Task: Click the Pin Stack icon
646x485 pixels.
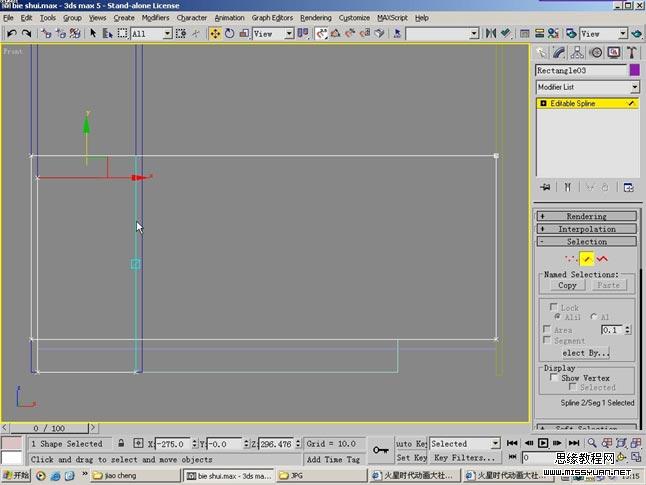Action: [545, 187]
